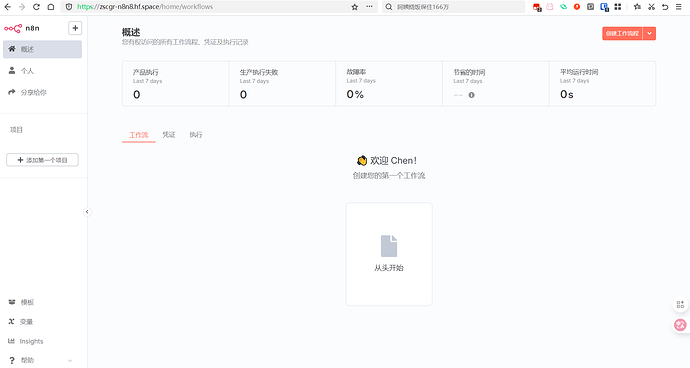
Task: Open 变量 variables in sidebar
Action: (26, 322)
